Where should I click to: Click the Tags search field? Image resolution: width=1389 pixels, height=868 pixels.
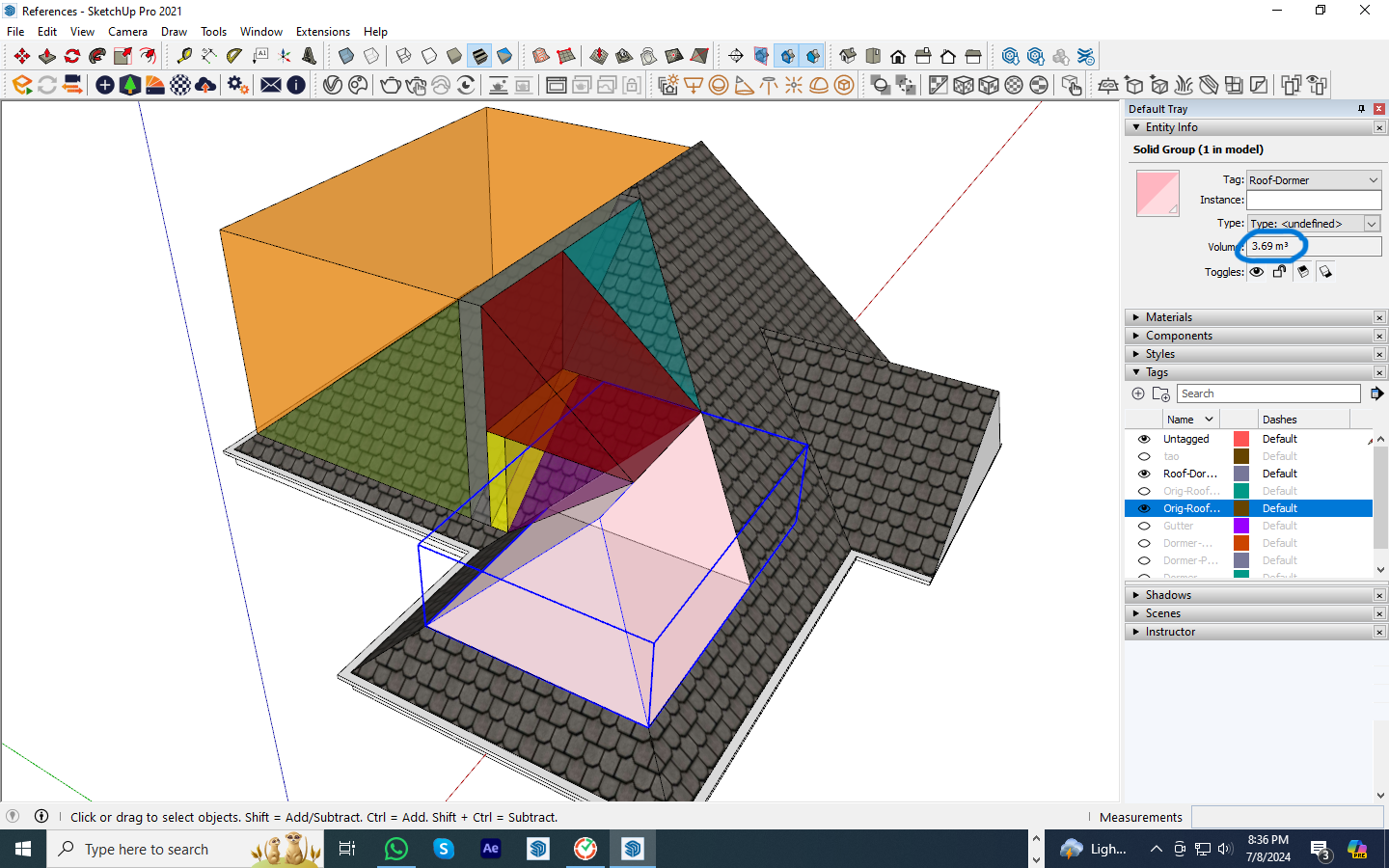pos(1267,393)
